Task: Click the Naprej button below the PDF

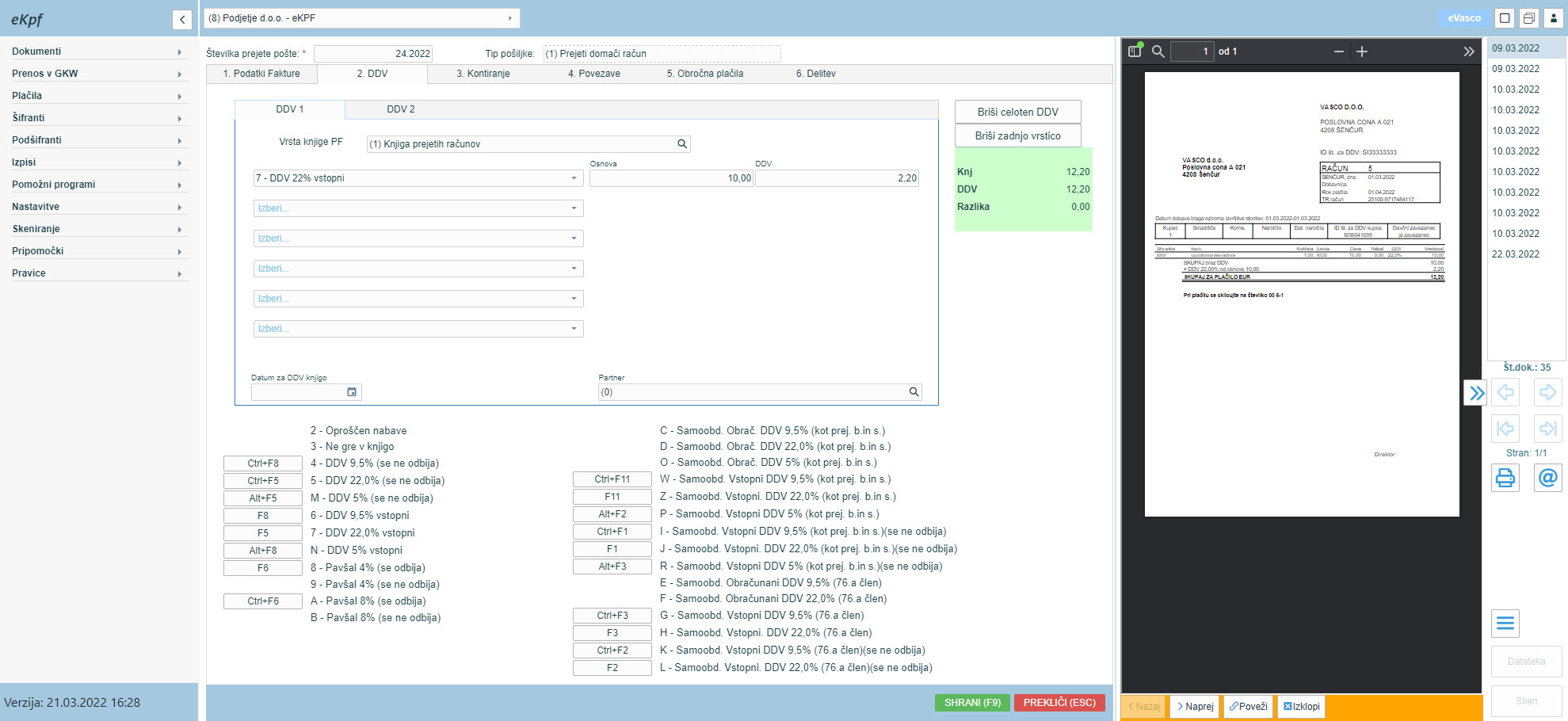Action: pos(1195,706)
